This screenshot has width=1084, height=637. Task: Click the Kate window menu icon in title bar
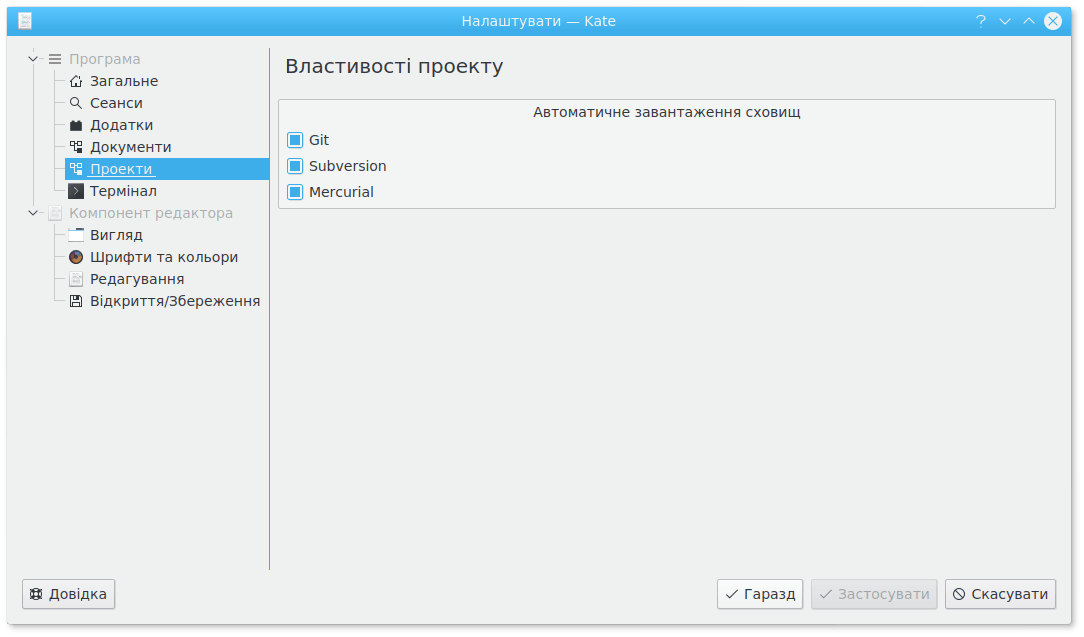pyautogui.click(x=25, y=21)
